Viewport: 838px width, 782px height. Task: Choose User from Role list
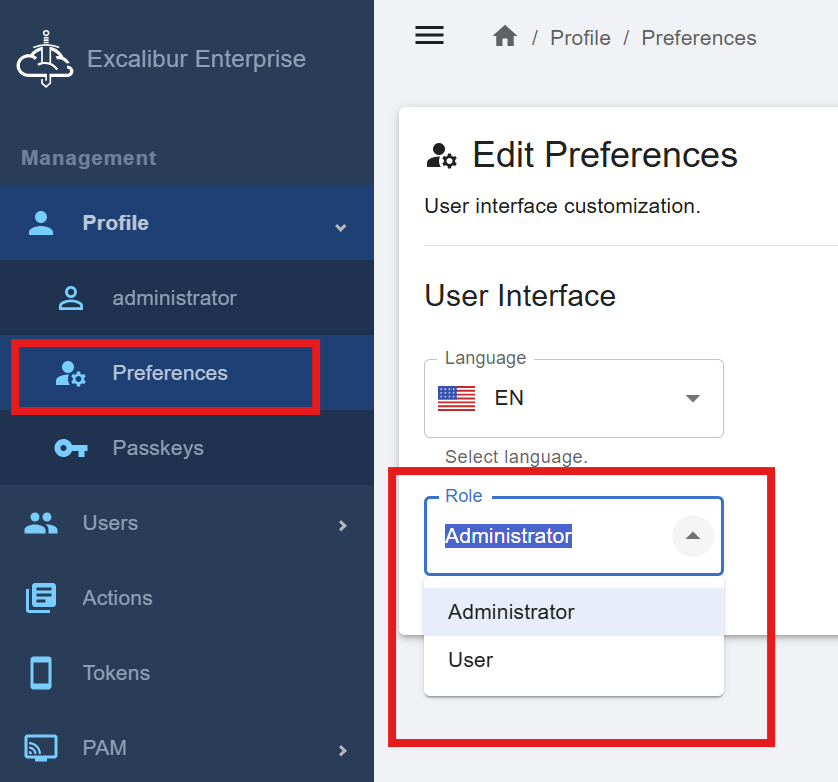pos(573,660)
